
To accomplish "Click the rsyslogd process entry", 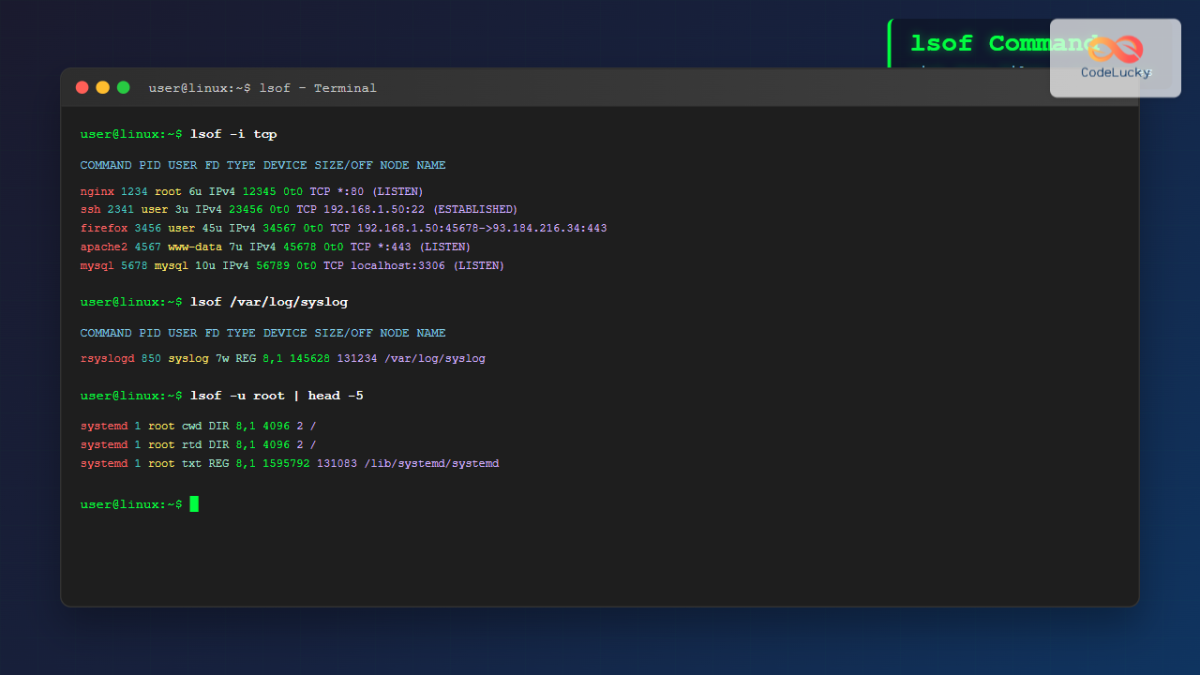I will [x=107, y=358].
